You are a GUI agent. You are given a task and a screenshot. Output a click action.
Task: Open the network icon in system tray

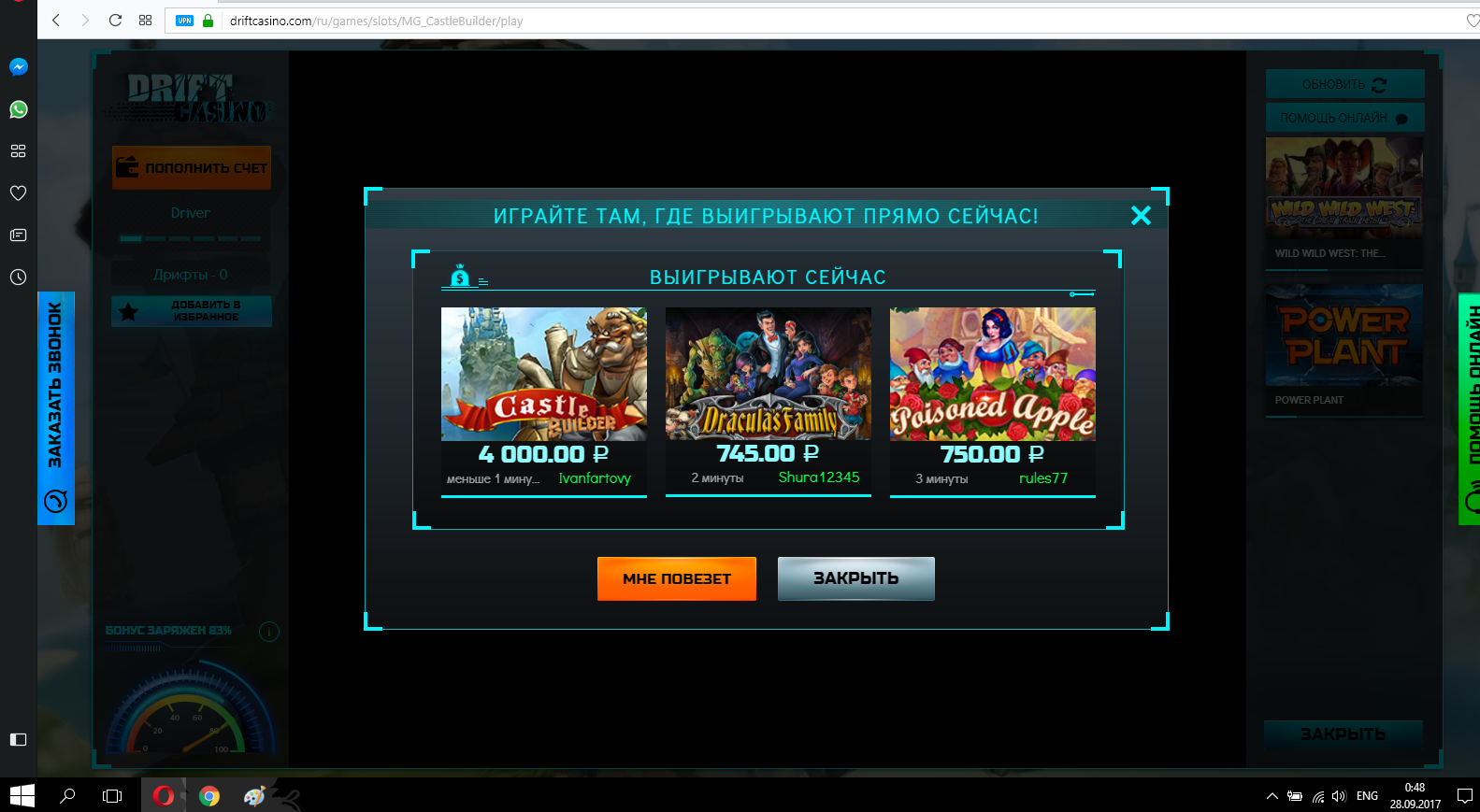pyautogui.click(x=1317, y=796)
